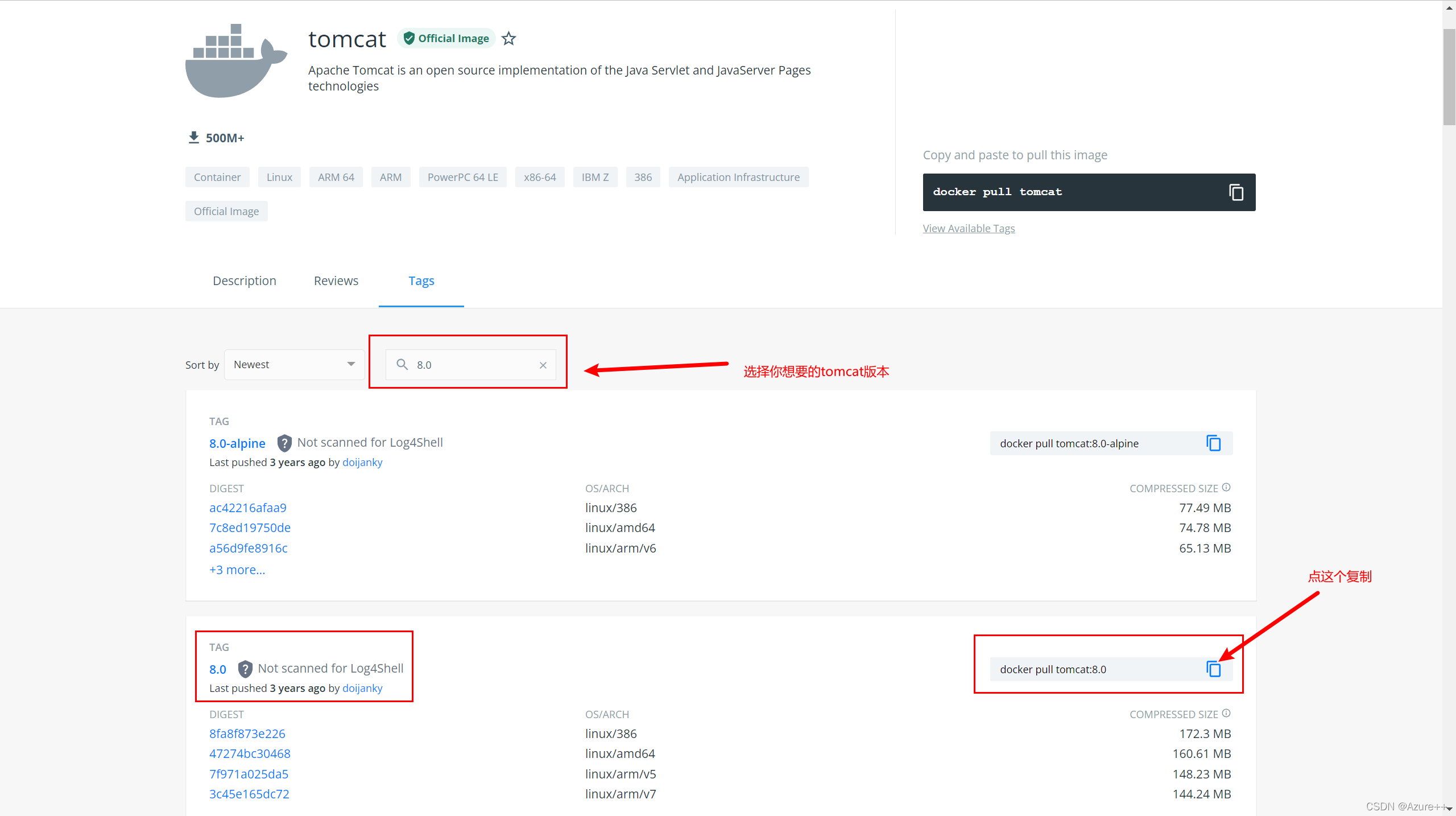Screen dimensions: 1456x816
Task: Open the Sort by Newest dropdown
Action: [x=295, y=365]
